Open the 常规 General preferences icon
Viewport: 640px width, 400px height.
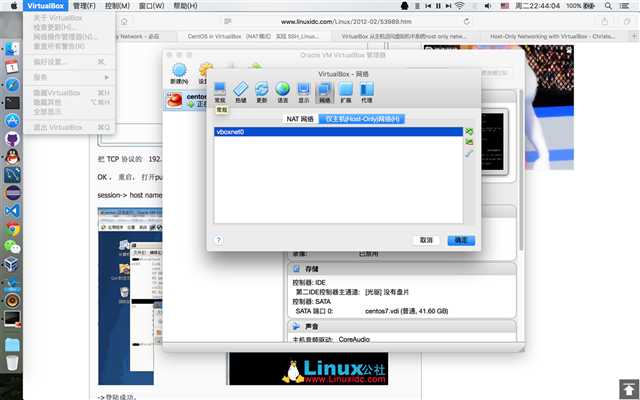coord(220,92)
